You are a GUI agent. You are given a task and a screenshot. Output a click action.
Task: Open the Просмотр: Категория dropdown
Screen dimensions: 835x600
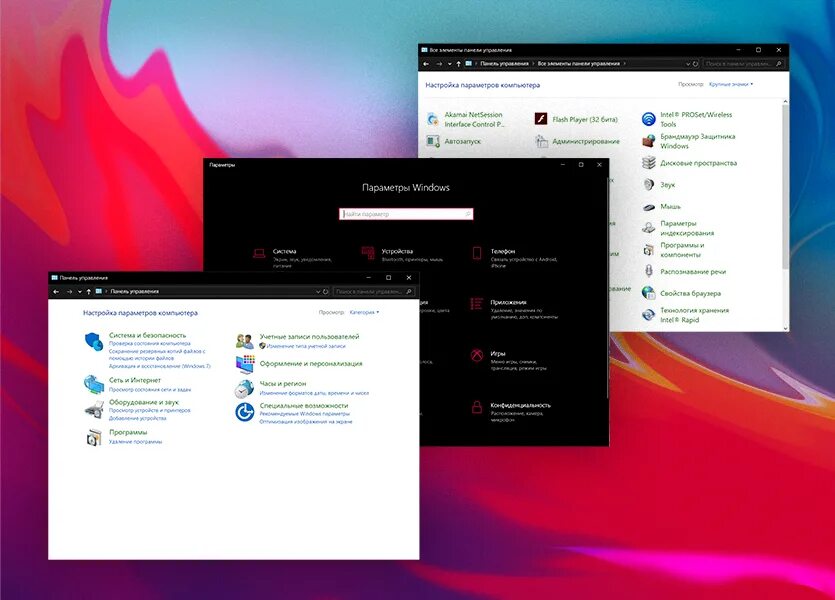(x=364, y=313)
